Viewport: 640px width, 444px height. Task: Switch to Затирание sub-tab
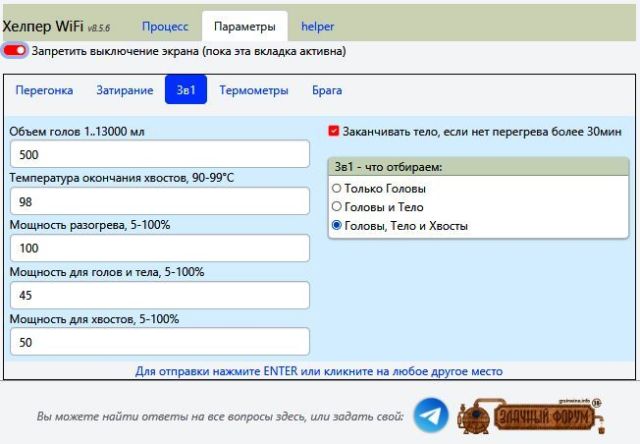pyautogui.click(x=124, y=90)
